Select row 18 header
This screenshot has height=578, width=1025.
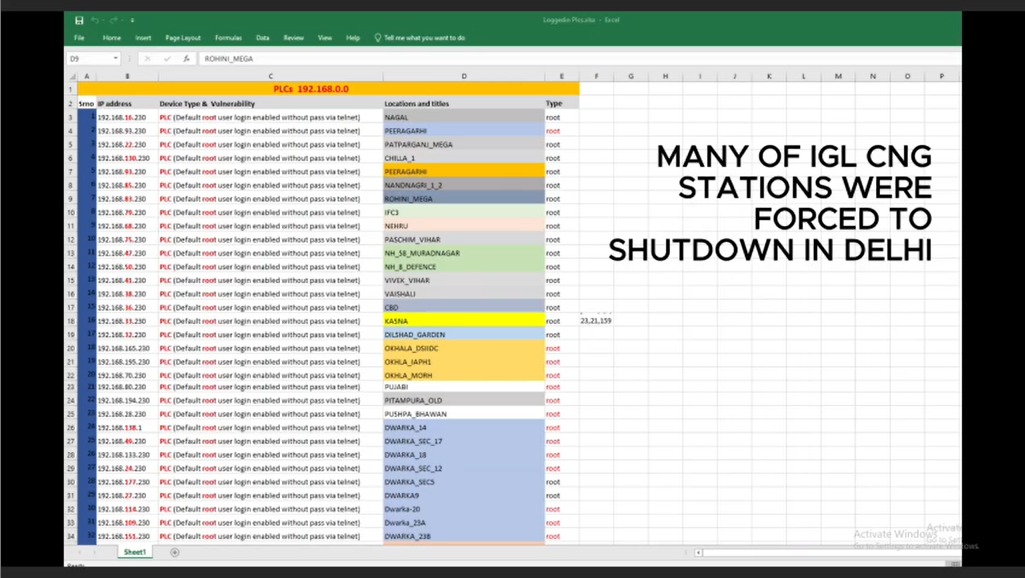click(x=71, y=321)
